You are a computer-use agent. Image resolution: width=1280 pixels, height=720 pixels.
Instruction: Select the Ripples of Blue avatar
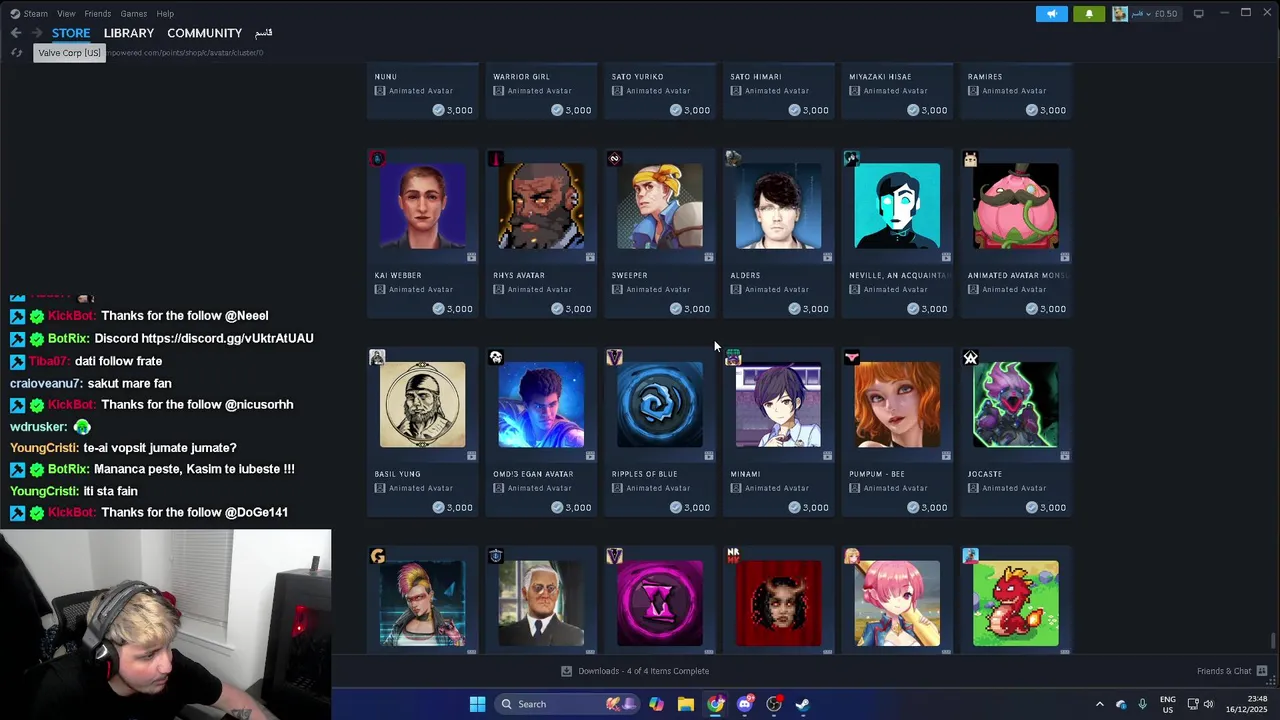tap(660, 405)
